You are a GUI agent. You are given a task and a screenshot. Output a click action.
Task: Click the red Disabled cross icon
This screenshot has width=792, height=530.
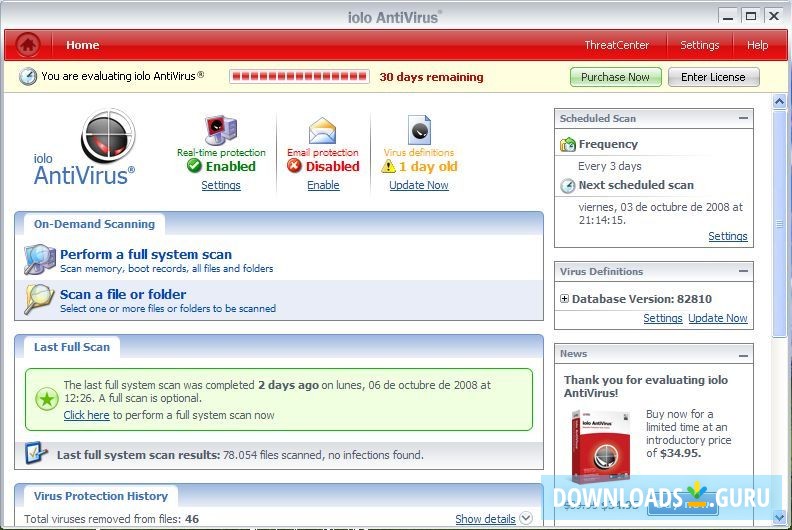[x=294, y=166]
